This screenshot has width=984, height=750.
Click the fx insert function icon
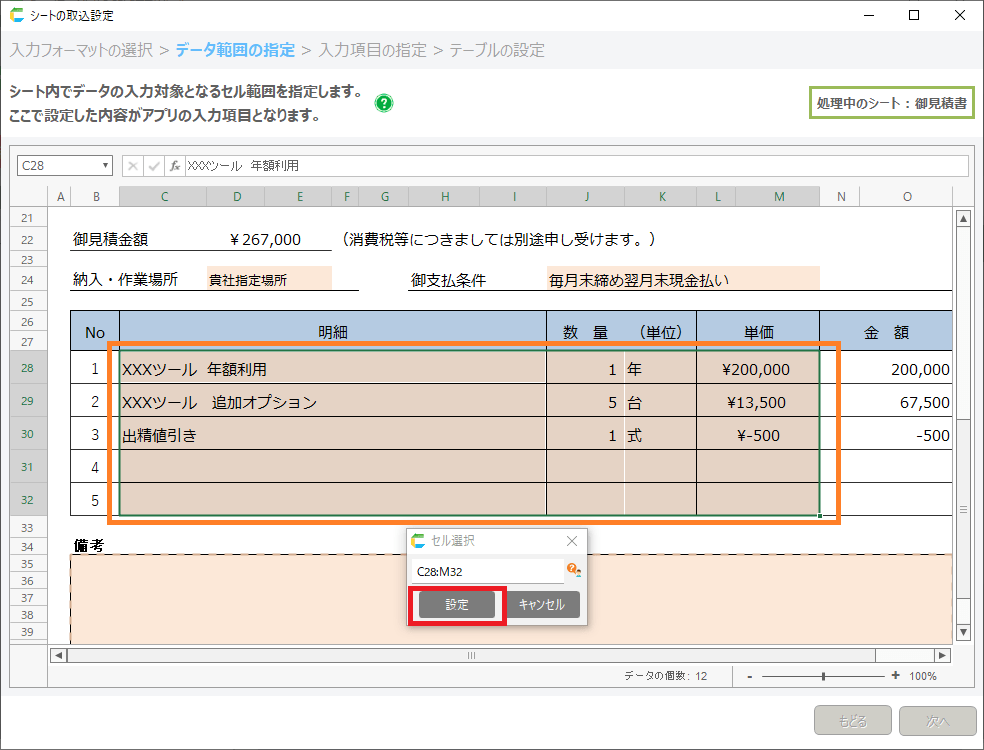click(175, 166)
